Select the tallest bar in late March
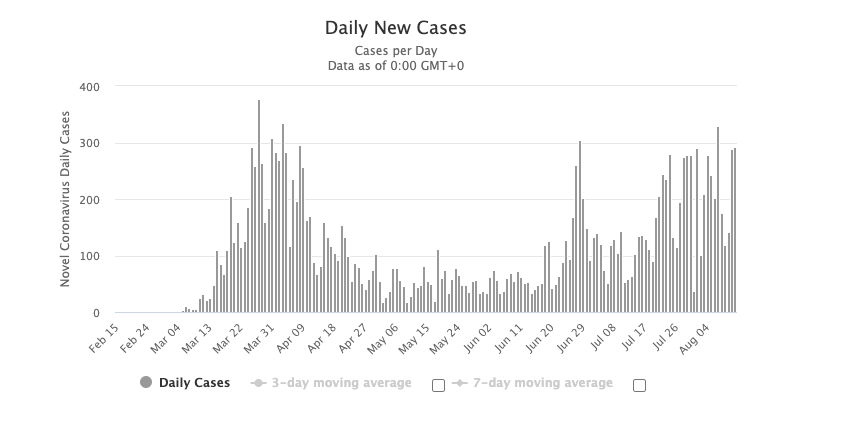 [259, 206]
